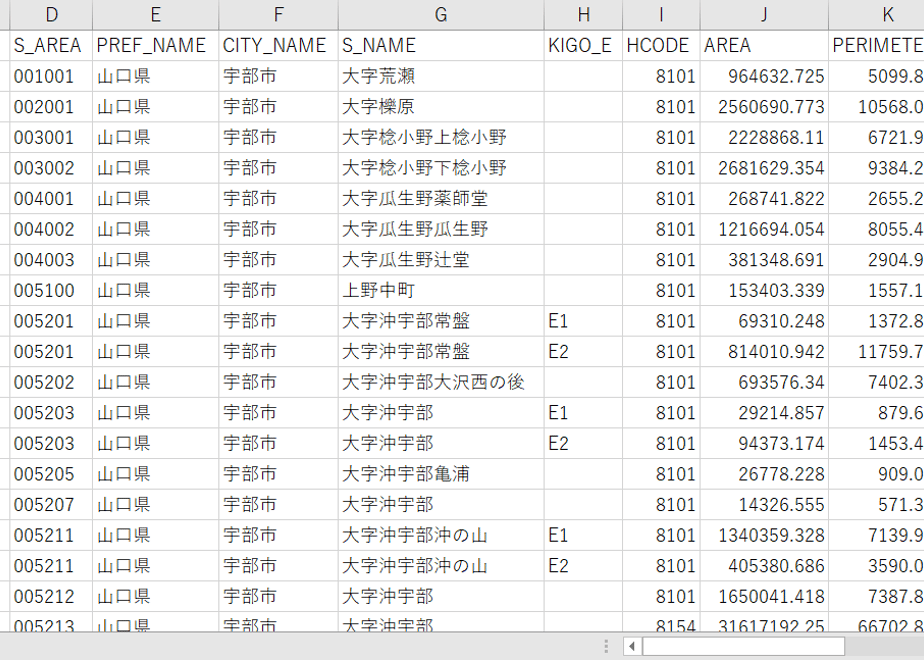Image resolution: width=924 pixels, height=660 pixels.
Task: Click the HCODE header cell
Action: click(x=661, y=45)
